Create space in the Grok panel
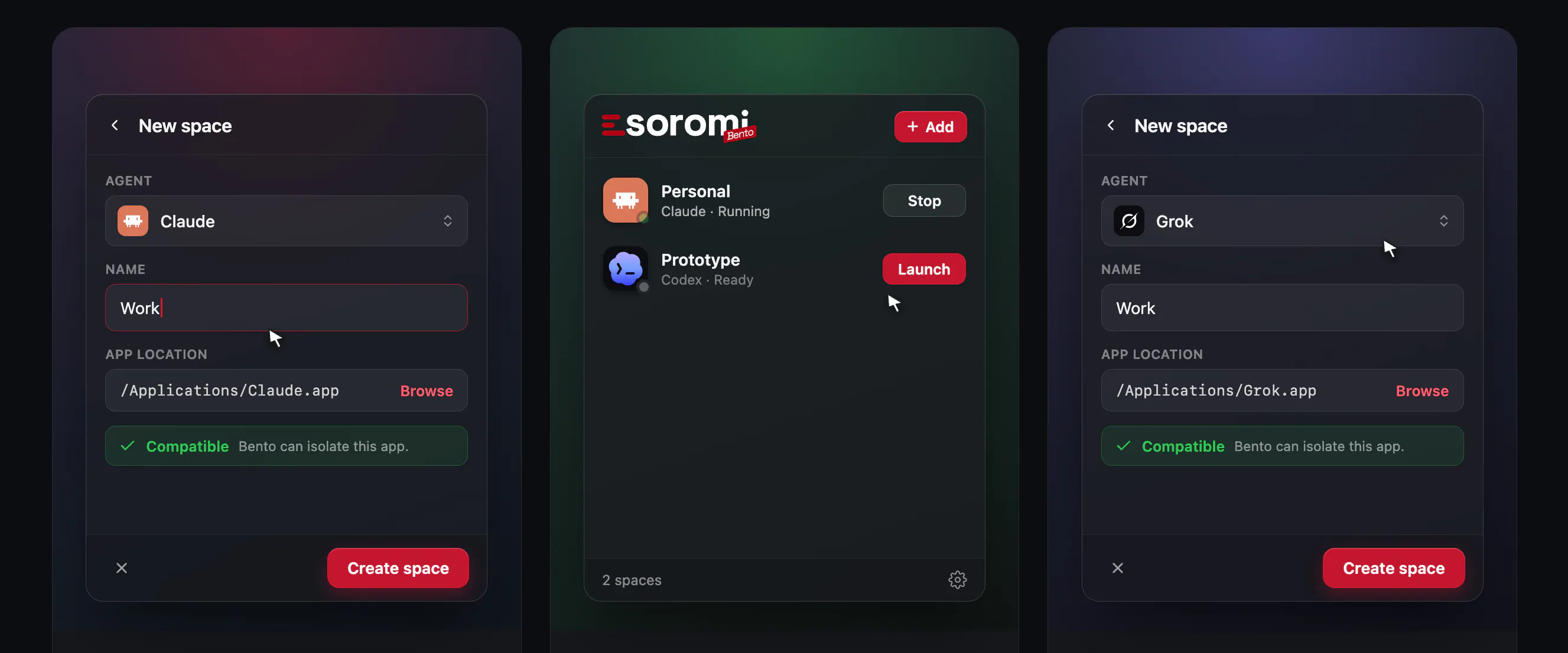1568x653 pixels. pos(1393,568)
